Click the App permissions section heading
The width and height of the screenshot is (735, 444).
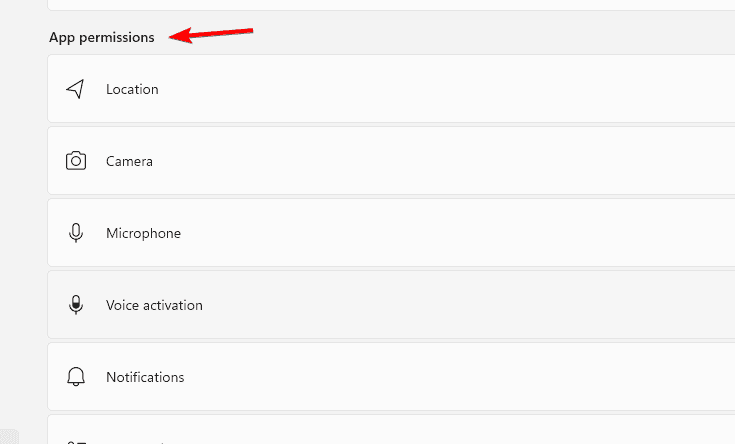(101, 38)
